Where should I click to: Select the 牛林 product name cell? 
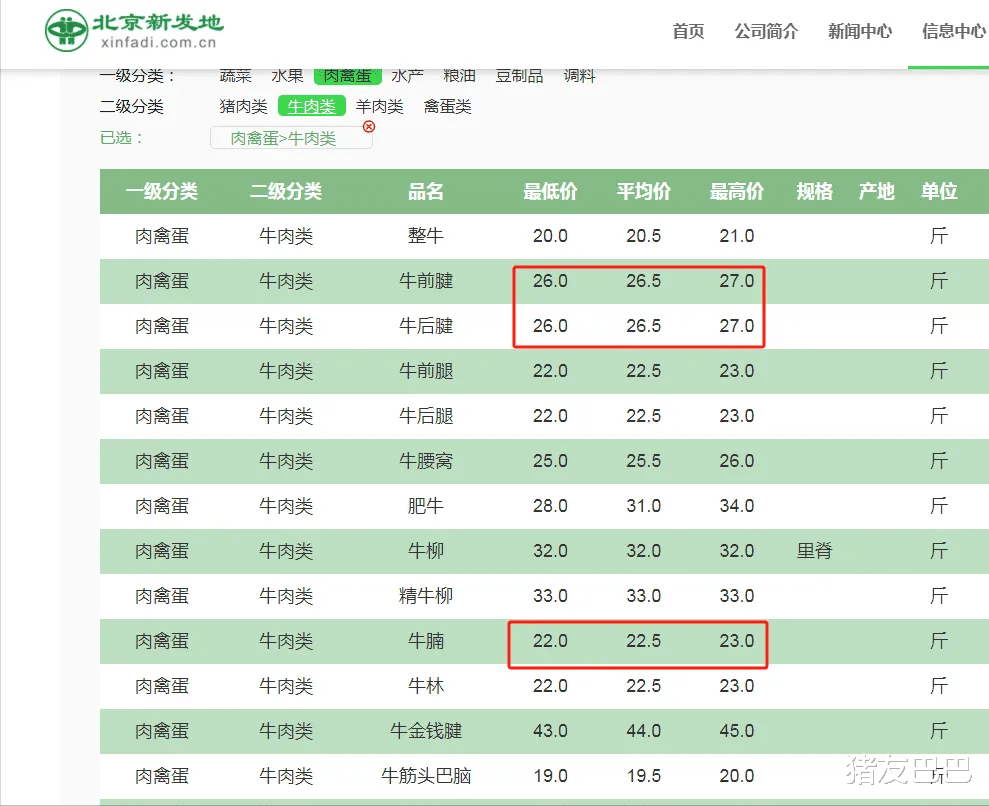tap(426, 686)
